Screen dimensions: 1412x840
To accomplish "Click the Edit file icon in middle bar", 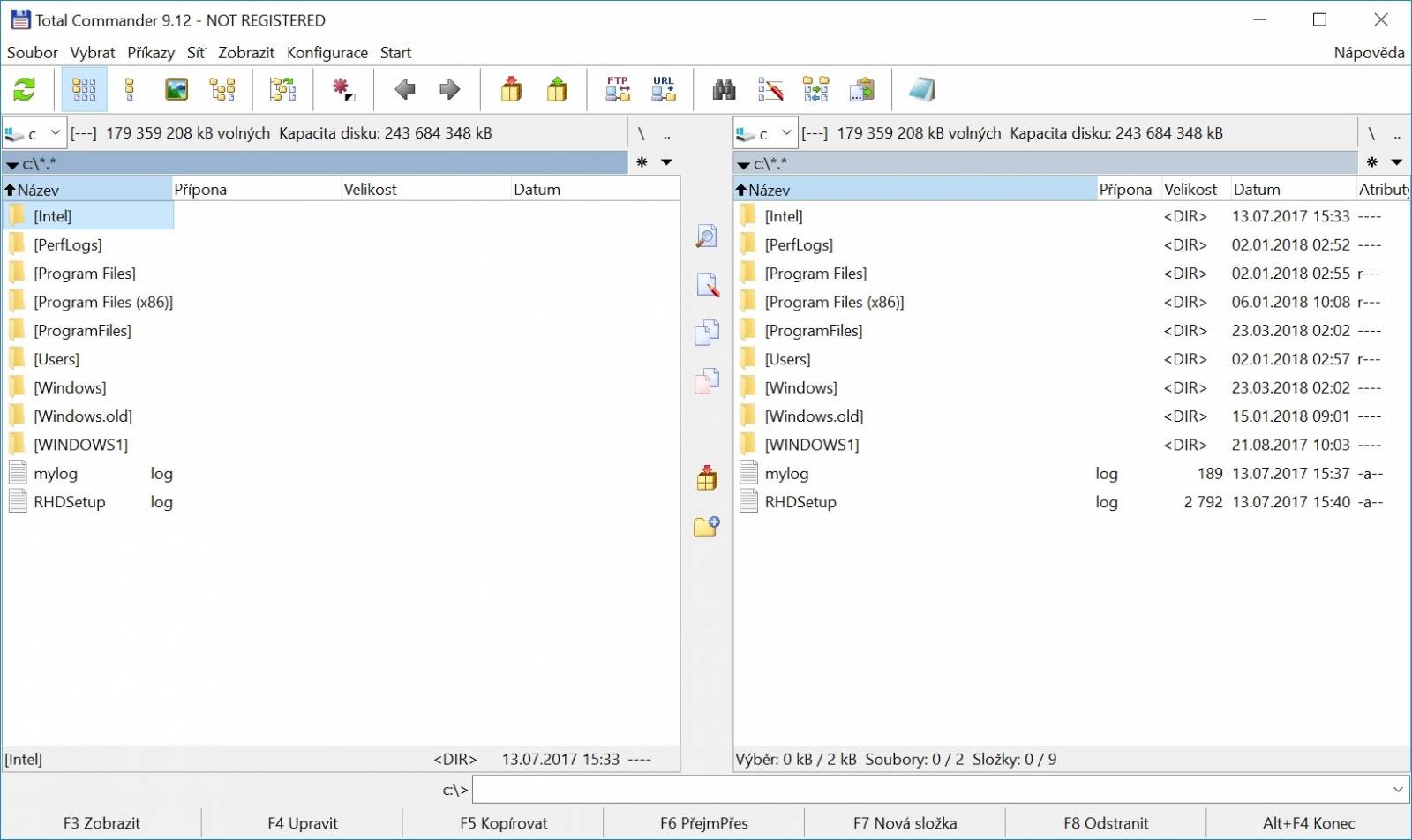I will point(707,284).
